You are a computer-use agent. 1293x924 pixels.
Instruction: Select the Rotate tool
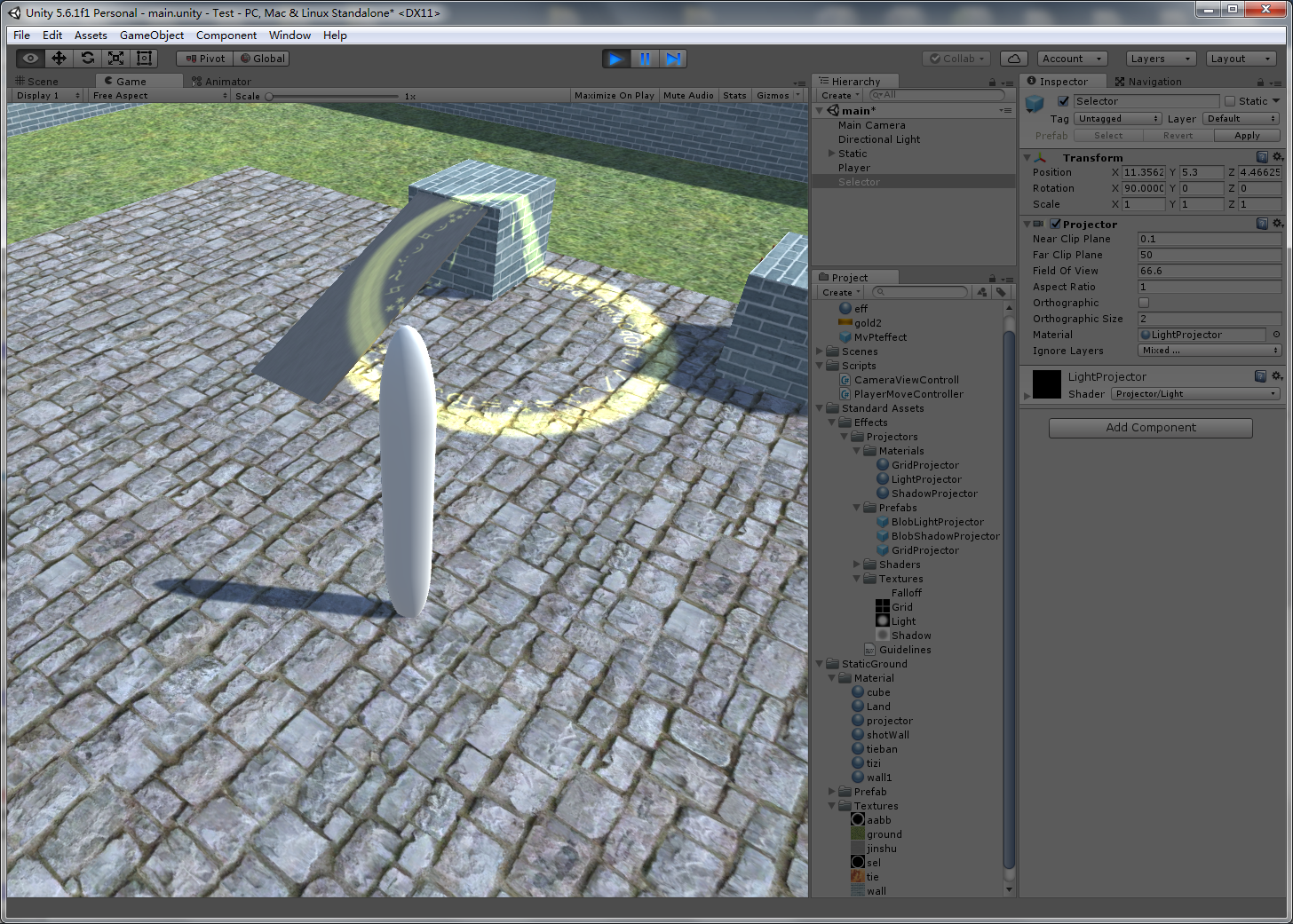87,59
